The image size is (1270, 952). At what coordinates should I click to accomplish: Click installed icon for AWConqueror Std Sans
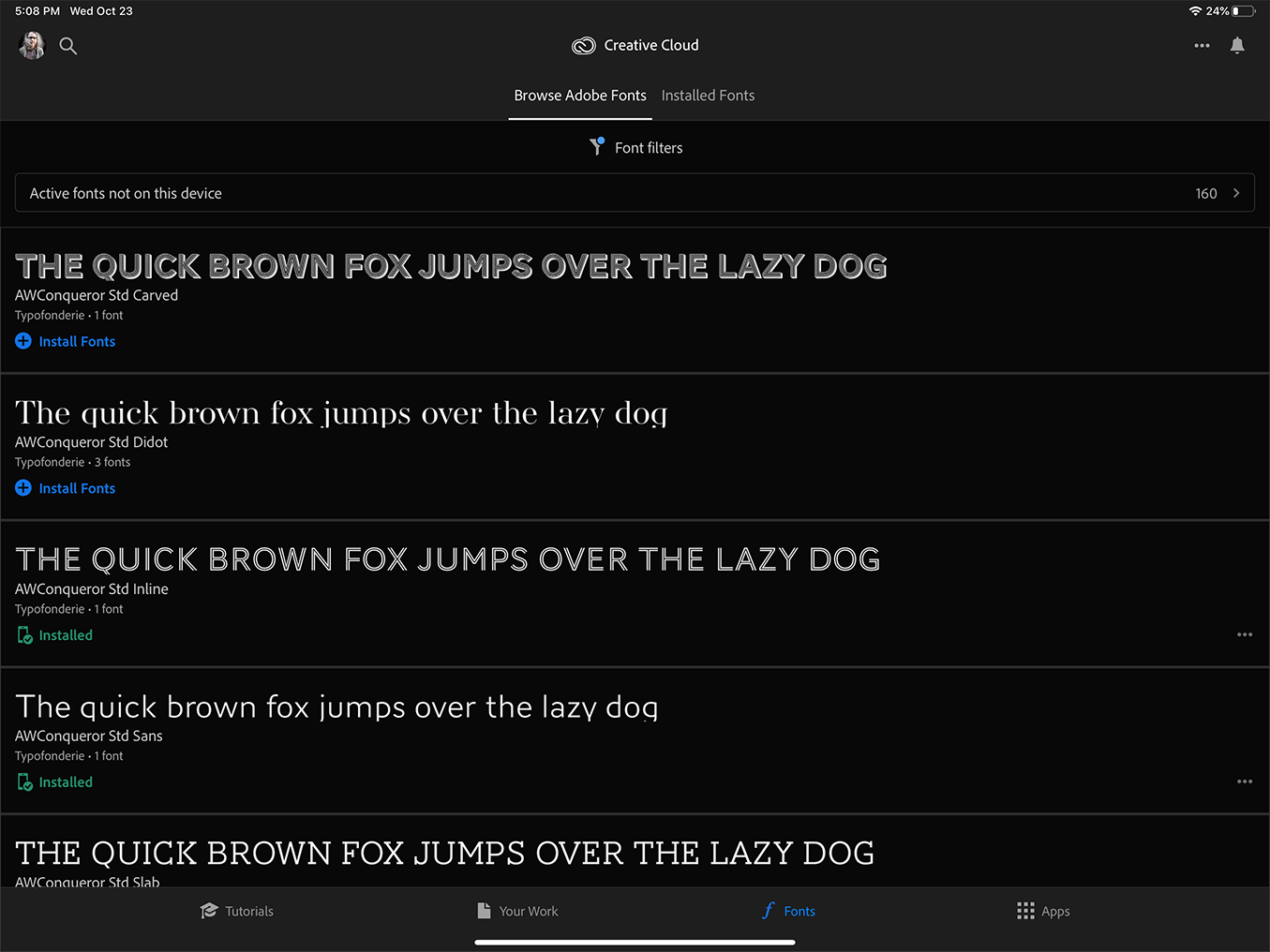(25, 782)
